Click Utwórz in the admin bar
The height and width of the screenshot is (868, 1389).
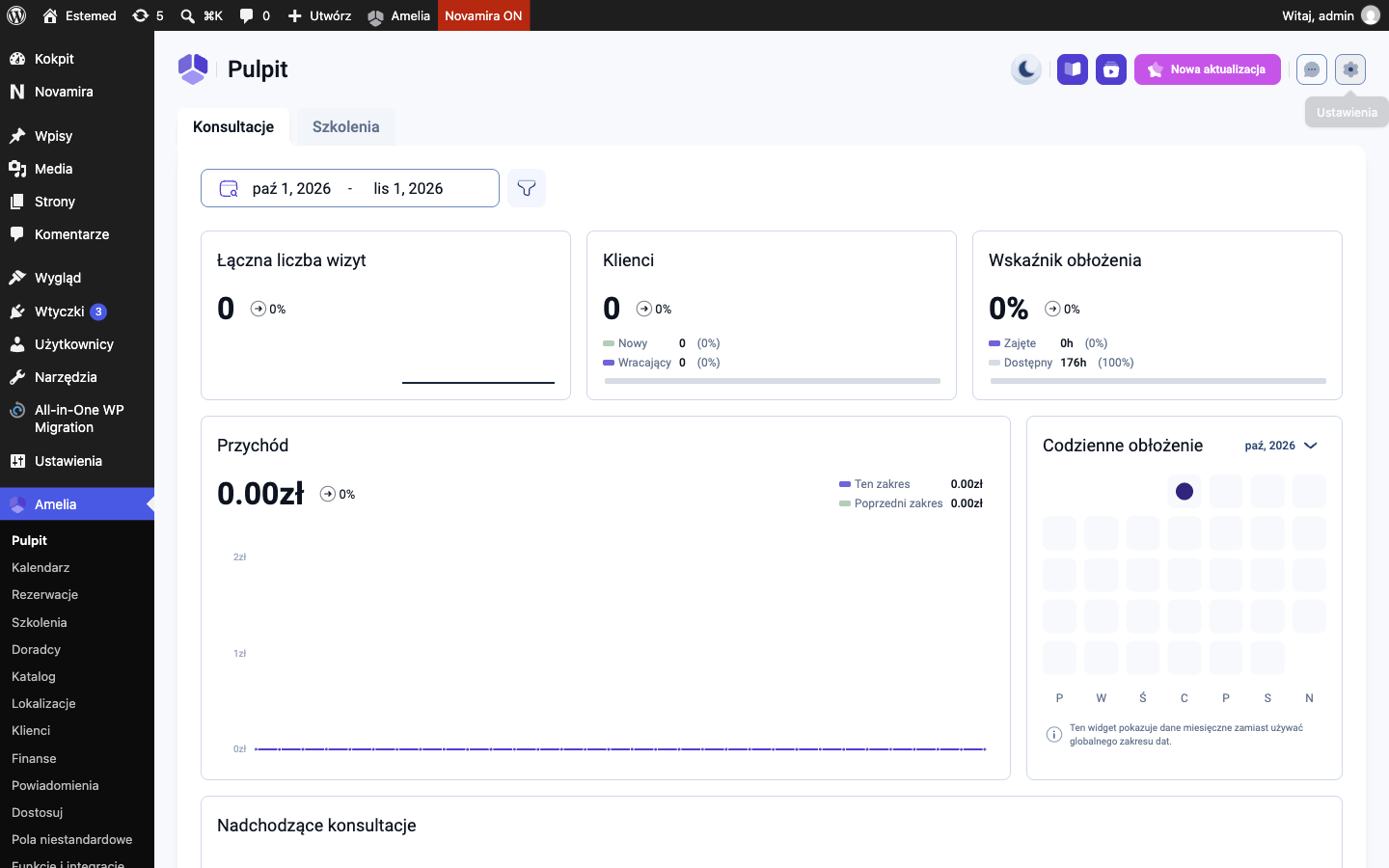(319, 15)
